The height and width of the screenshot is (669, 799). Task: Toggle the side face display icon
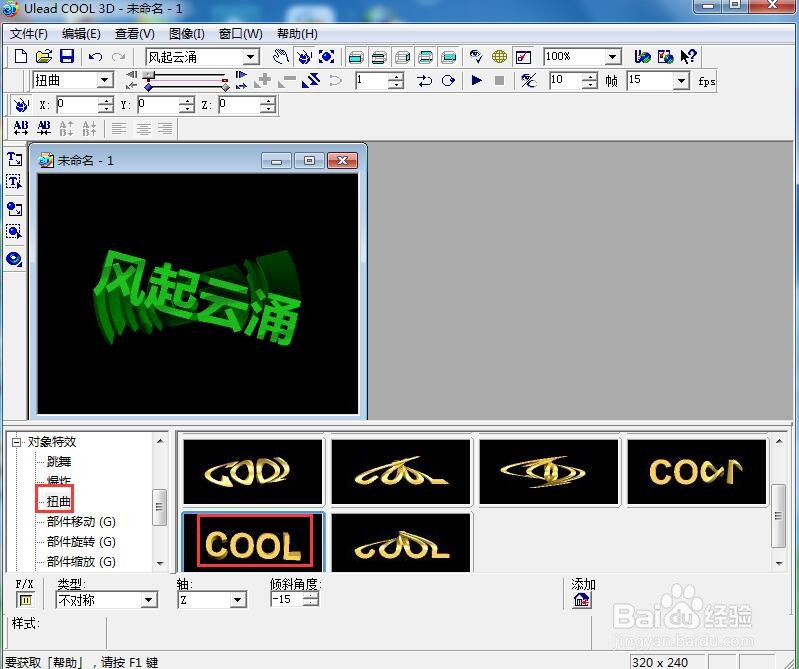[402, 57]
